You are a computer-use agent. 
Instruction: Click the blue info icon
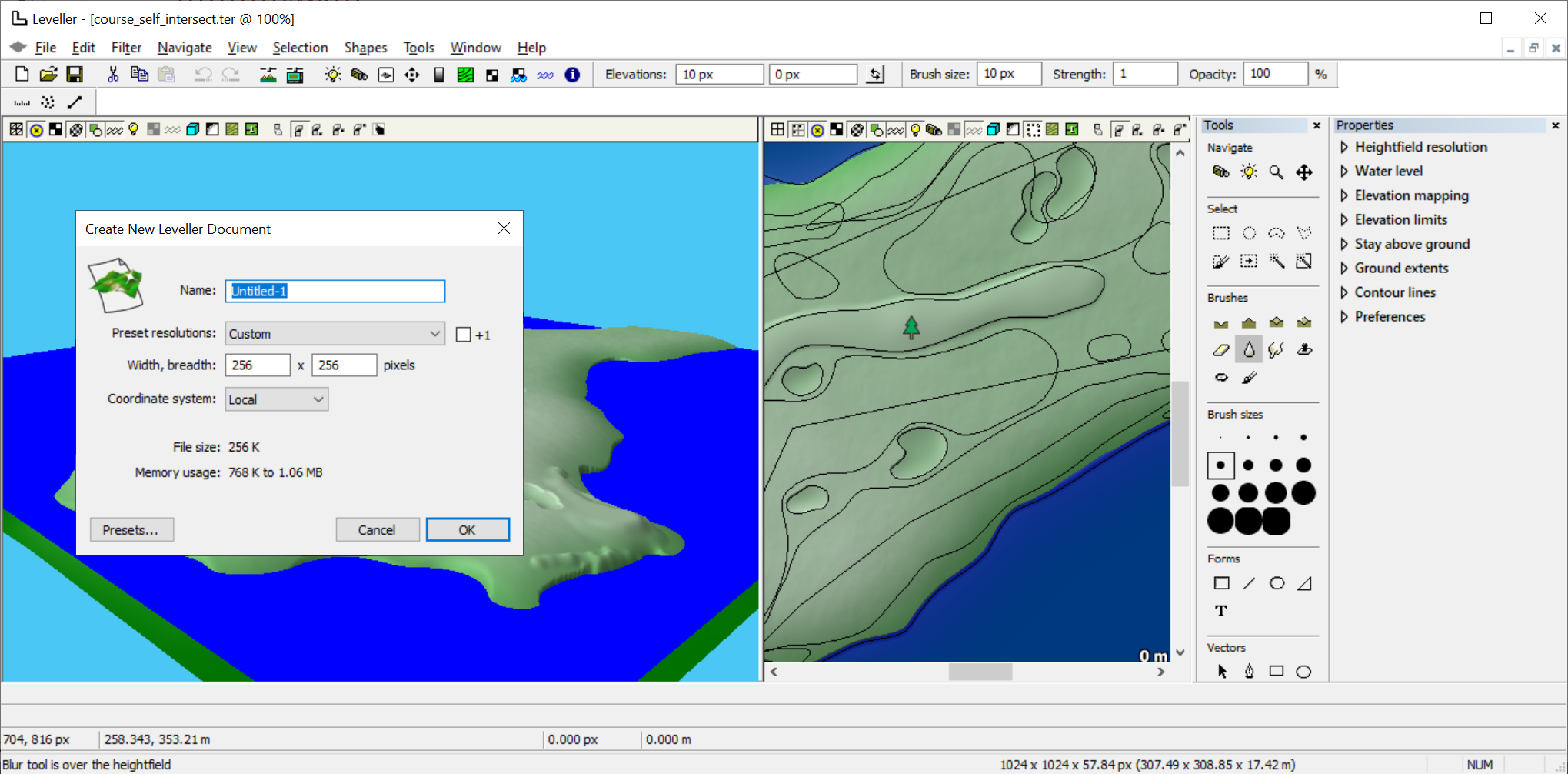coord(572,75)
